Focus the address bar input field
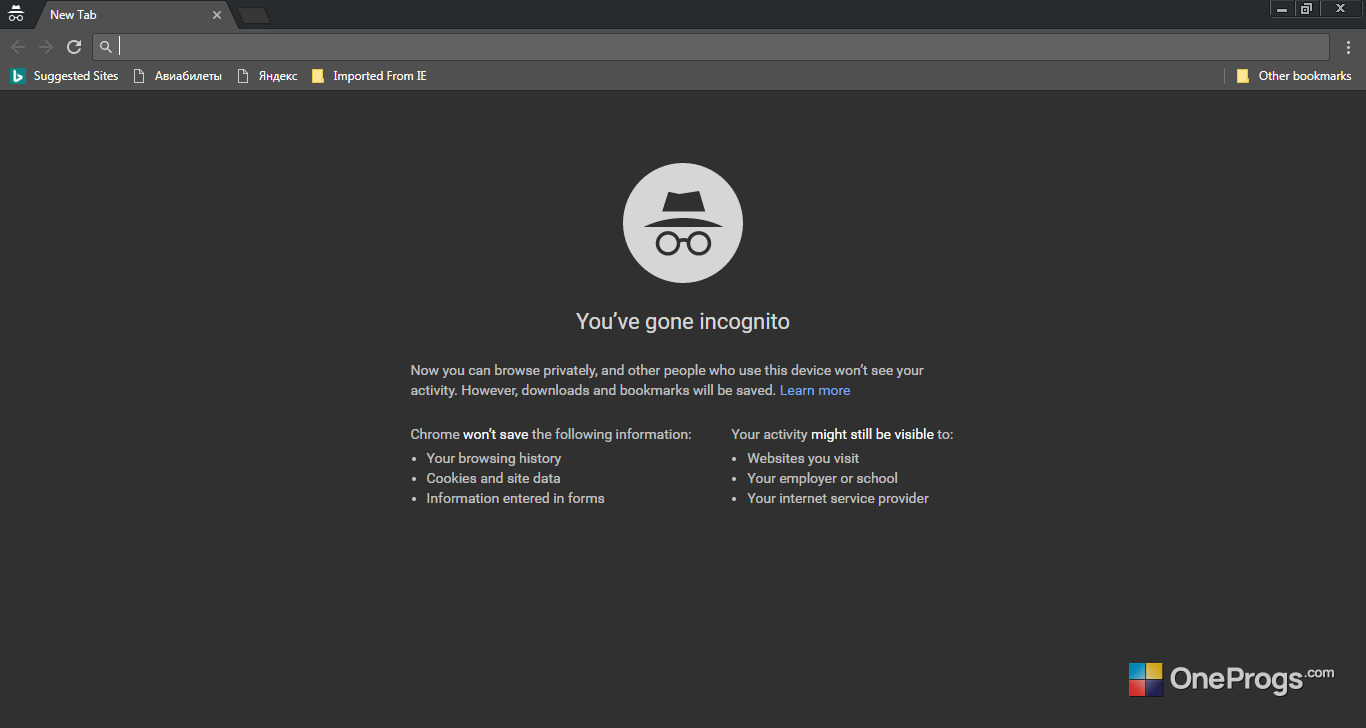Screen dimensions: 1366x728 tap(711, 47)
